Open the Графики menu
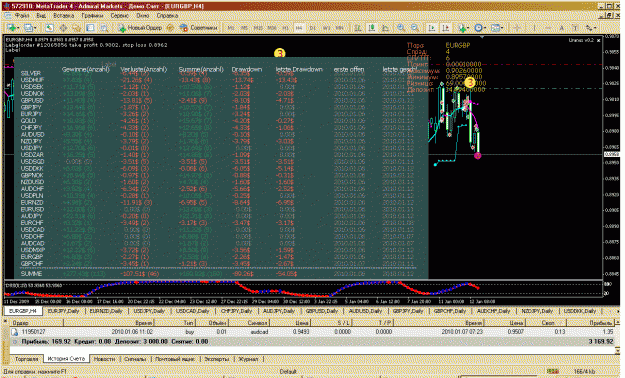The width and height of the screenshot is (625, 378). click(92, 16)
